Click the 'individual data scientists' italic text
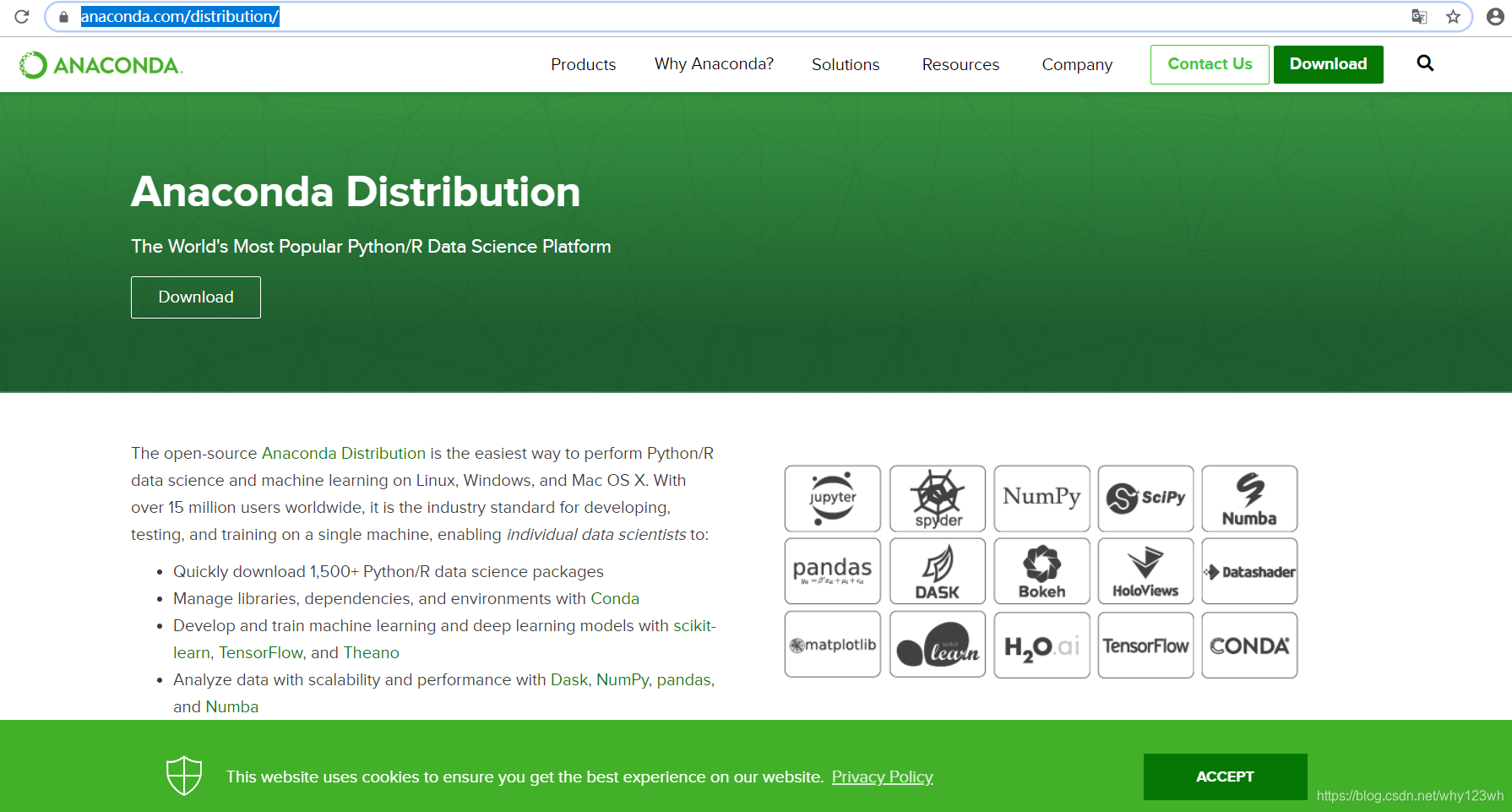 [x=596, y=535]
